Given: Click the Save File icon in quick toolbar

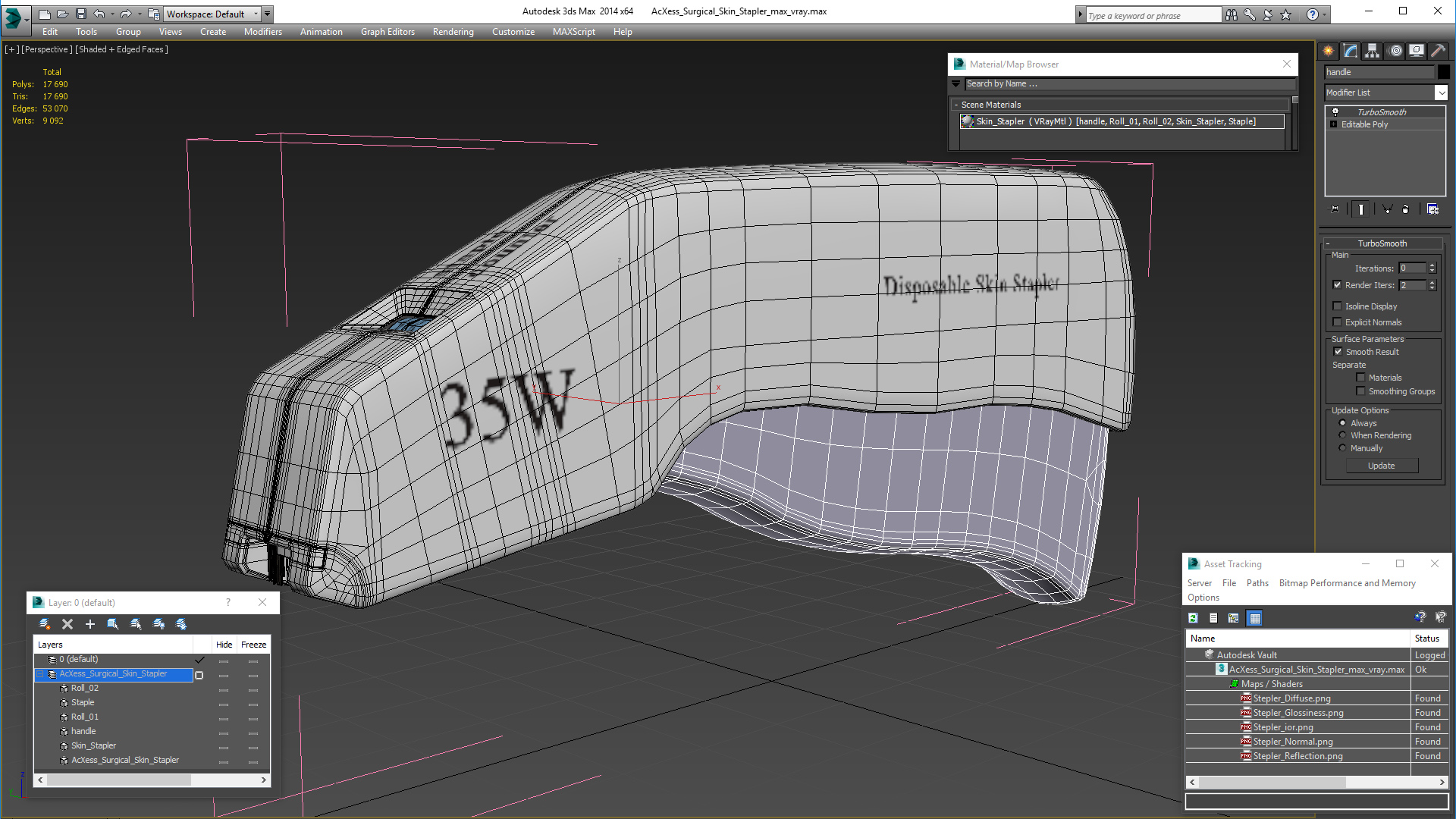Looking at the screenshot, I should (81, 14).
